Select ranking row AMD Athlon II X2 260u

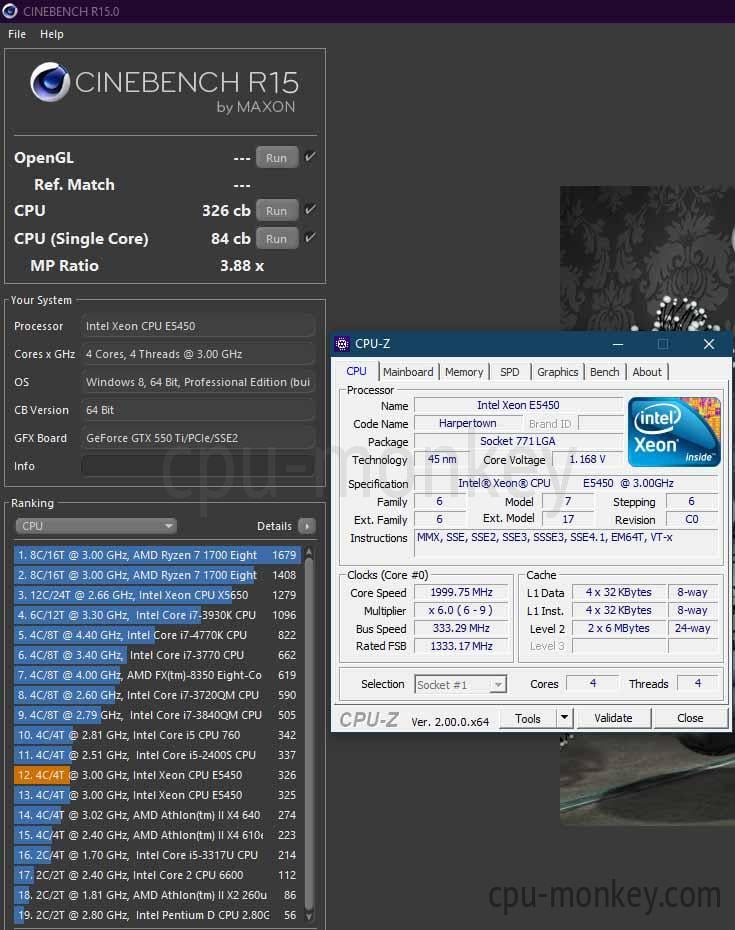[x=157, y=895]
